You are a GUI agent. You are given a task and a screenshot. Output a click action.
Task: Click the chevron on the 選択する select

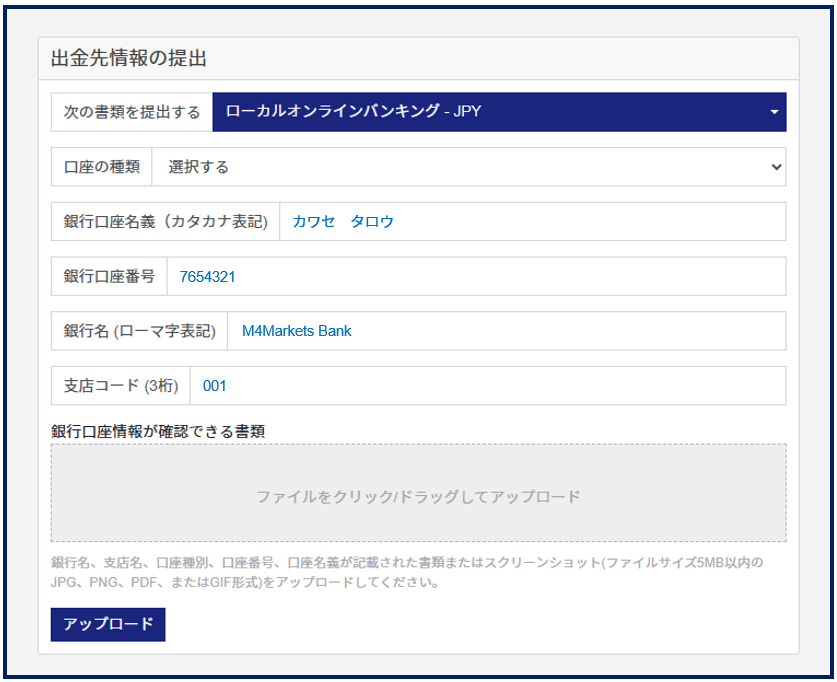tap(776, 168)
